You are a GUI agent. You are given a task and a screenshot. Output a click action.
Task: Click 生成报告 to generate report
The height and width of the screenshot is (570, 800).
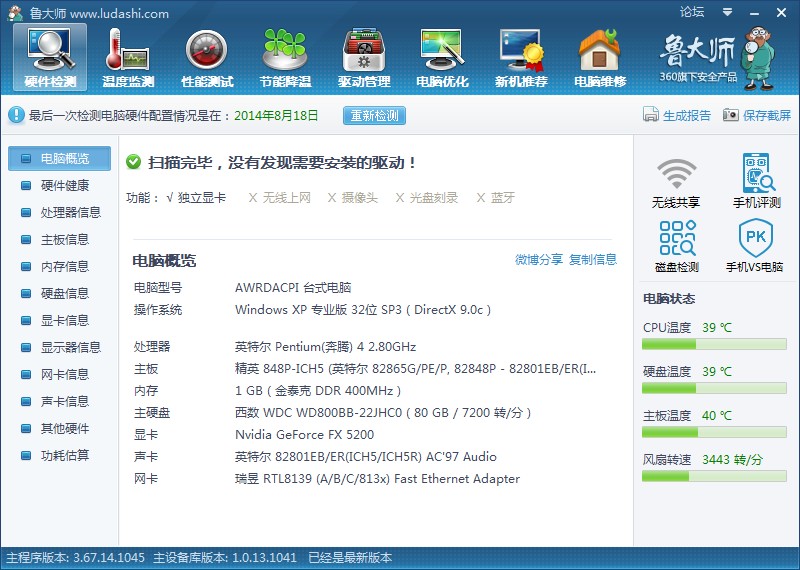pos(687,115)
